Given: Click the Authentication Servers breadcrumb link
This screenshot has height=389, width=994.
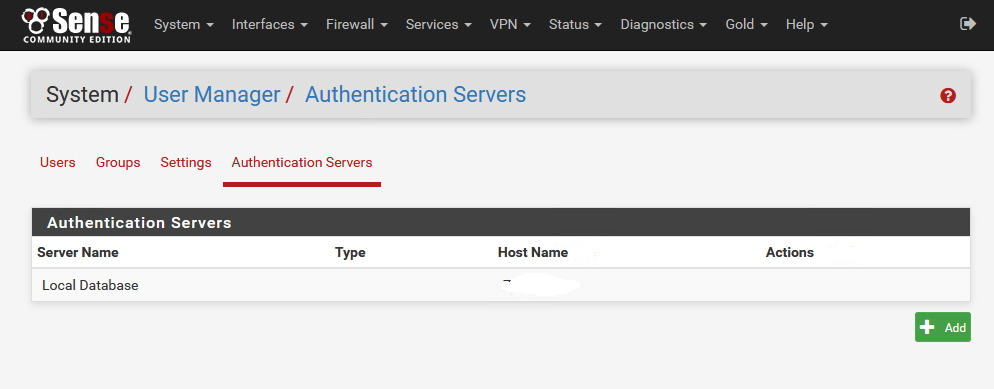Looking at the screenshot, I should pyautogui.click(x=416, y=94).
